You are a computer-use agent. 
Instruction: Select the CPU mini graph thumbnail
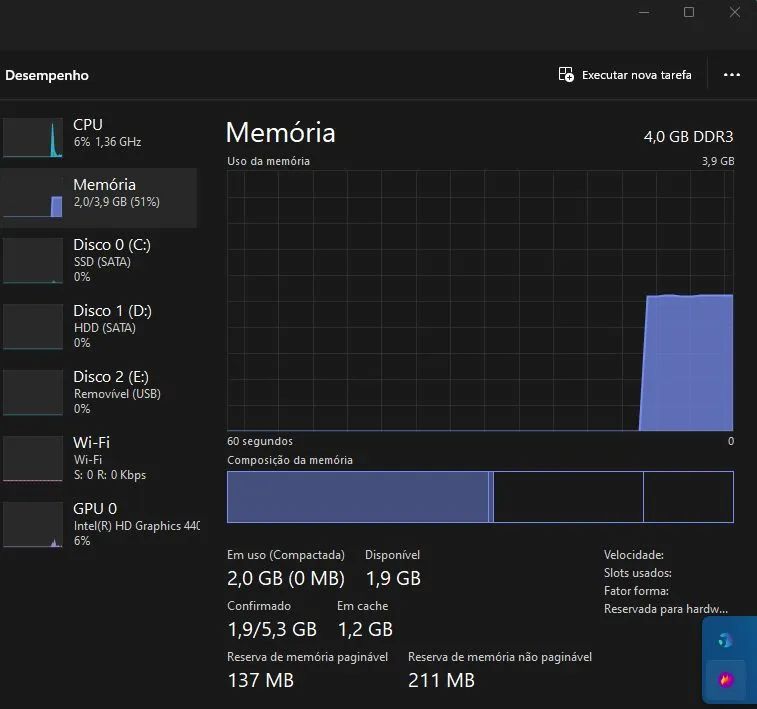[33, 138]
